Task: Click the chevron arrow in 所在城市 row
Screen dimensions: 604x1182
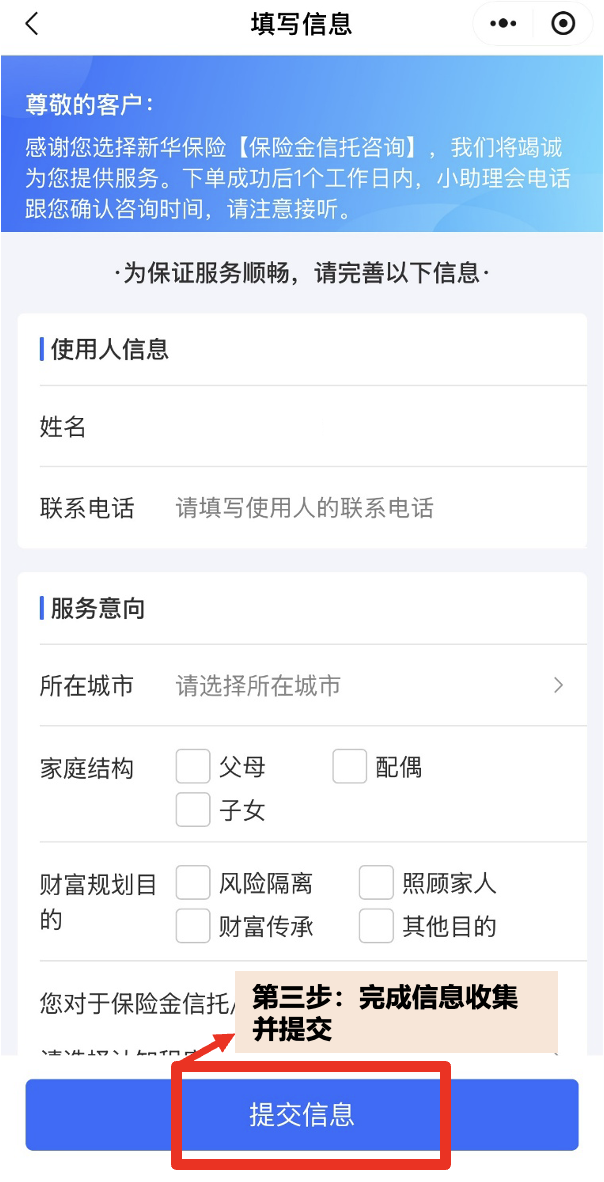Action: pyautogui.click(x=558, y=686)
